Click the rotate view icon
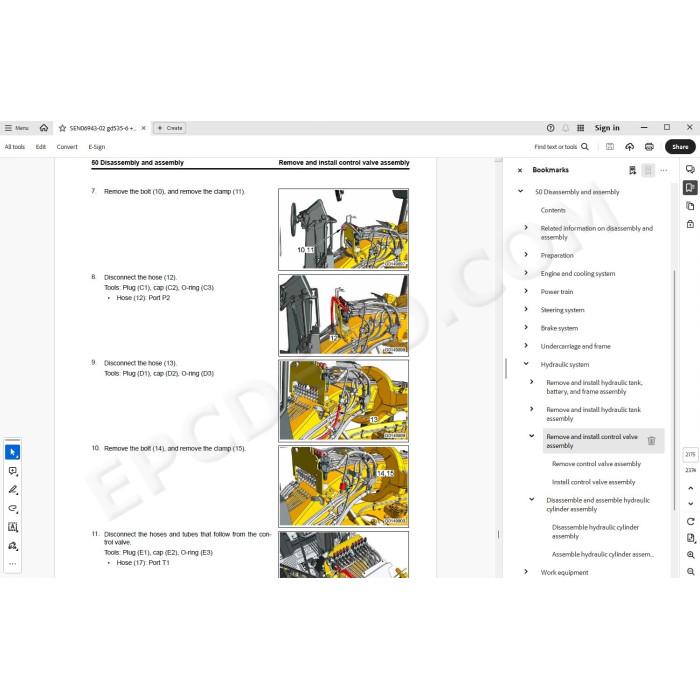This screenshot has width=700, height=700. [690, 521]
